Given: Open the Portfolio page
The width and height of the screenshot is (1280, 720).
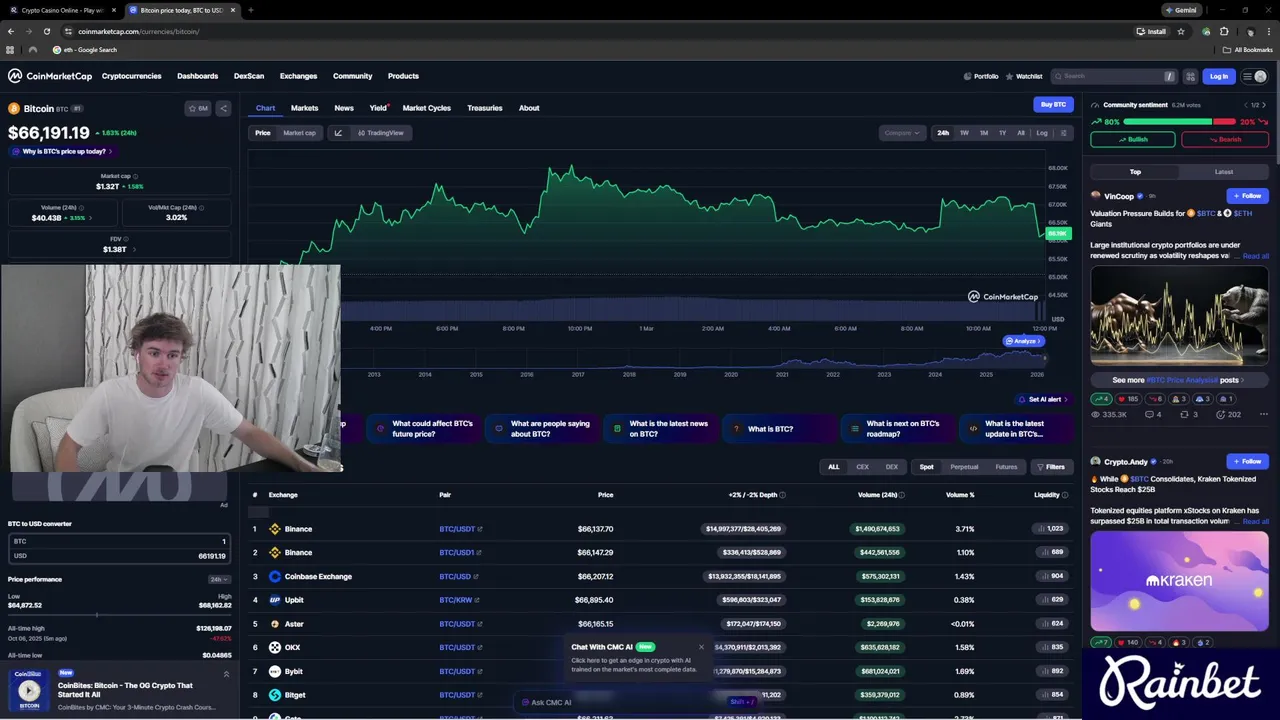Looking at the screenshot, I should click(981, 76).
